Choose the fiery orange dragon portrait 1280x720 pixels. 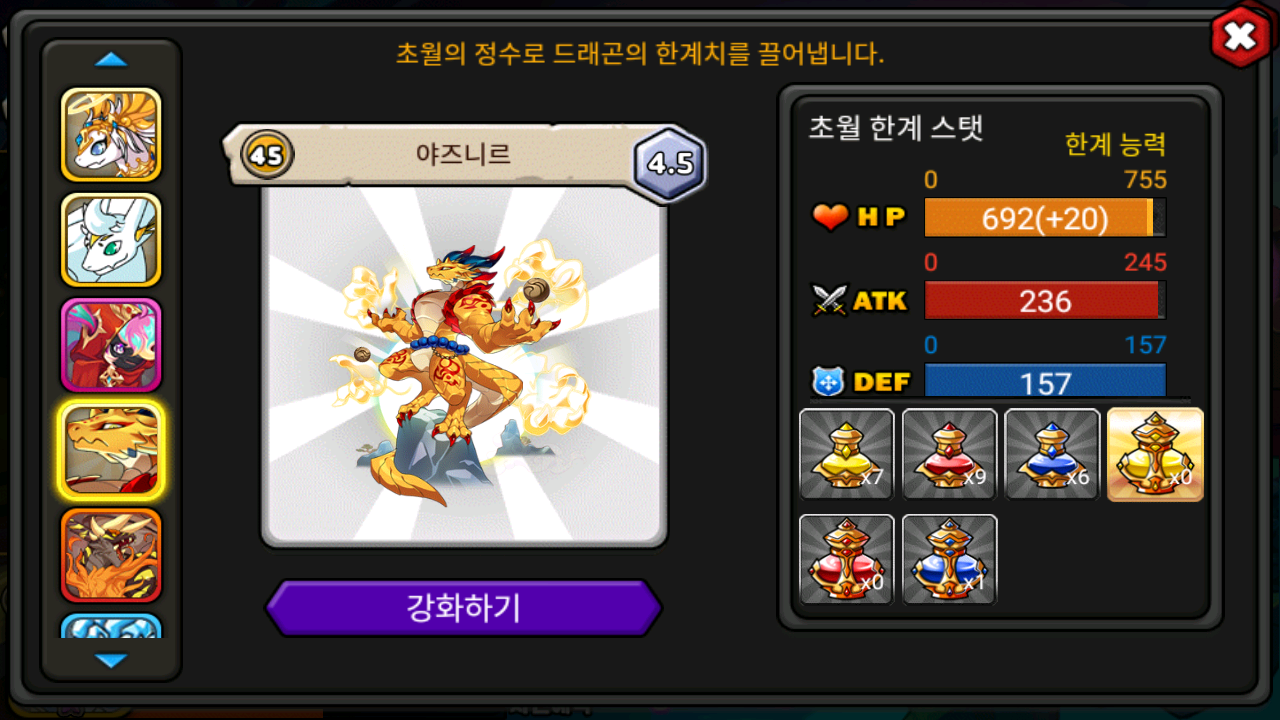pyautogui.click(x=111, y=555)
